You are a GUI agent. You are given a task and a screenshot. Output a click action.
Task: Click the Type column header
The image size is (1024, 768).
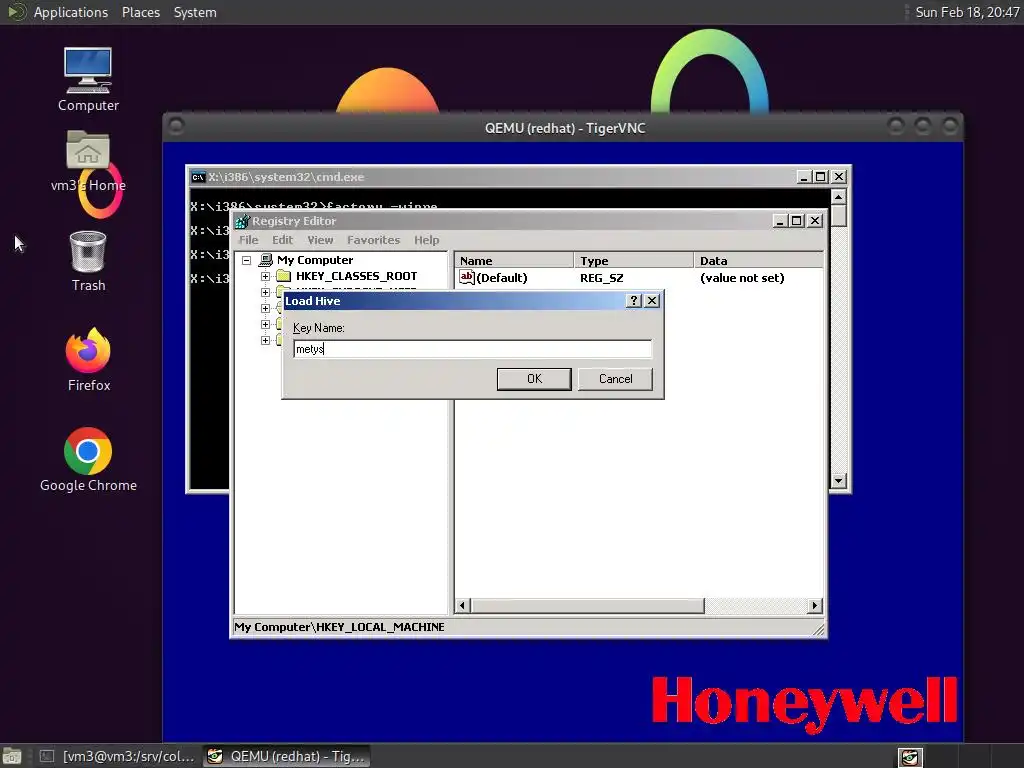pos(633,261)
